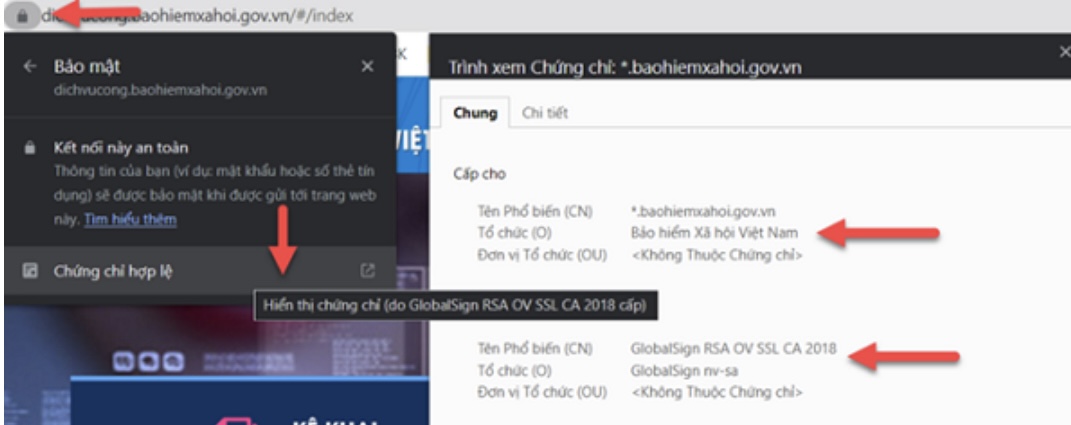Viewport: 1071px width, 425px height.
Task: Switch to the Chung tab
Action: [475, 113]
